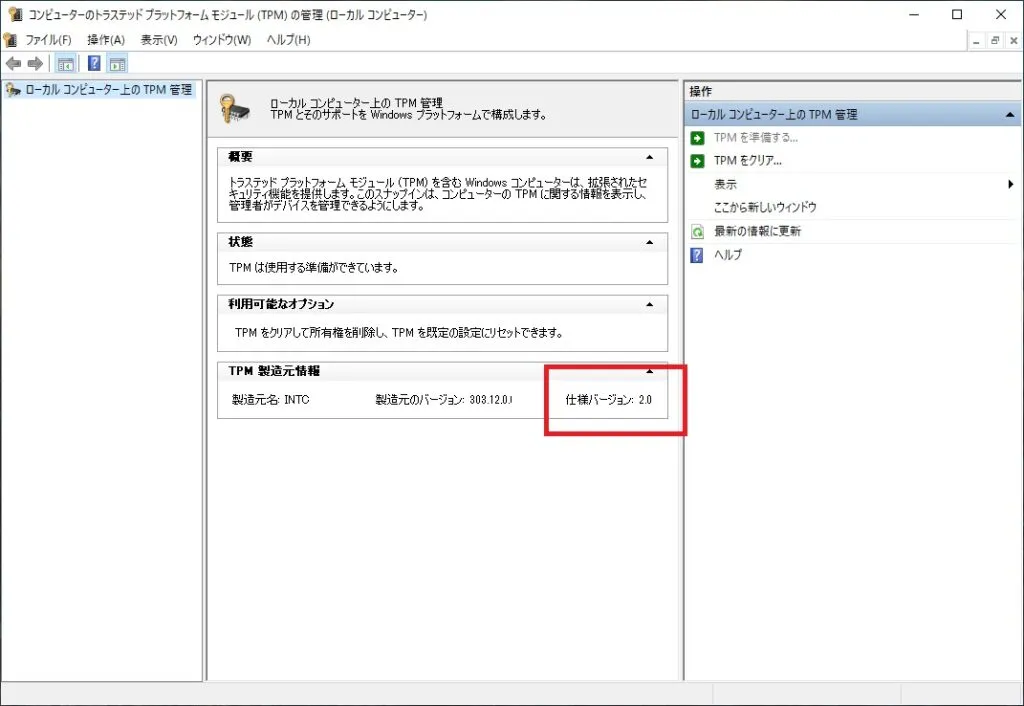The height and width of the screenshot is (706, 1024).
Task: Open the ヘルプ(H) menu
Action: click(288, 40)
